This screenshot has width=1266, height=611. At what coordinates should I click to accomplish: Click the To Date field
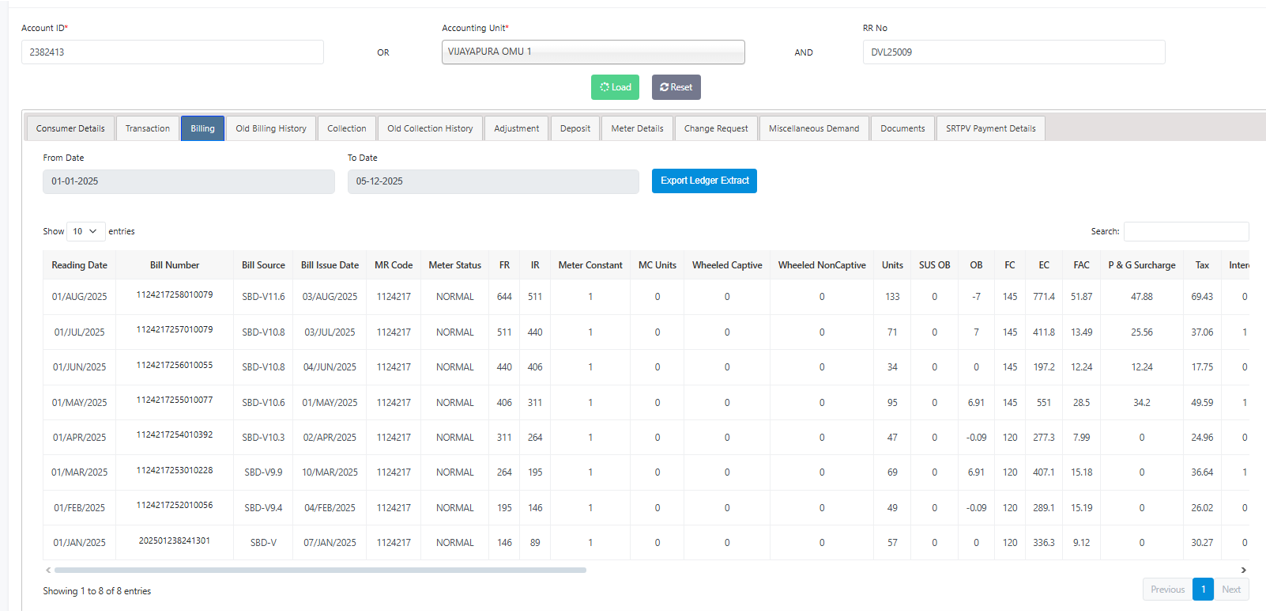(x=492, y=181)
